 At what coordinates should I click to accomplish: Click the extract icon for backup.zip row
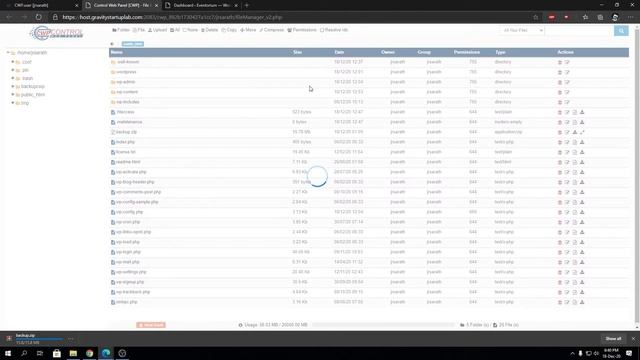[x=582, y=132]
